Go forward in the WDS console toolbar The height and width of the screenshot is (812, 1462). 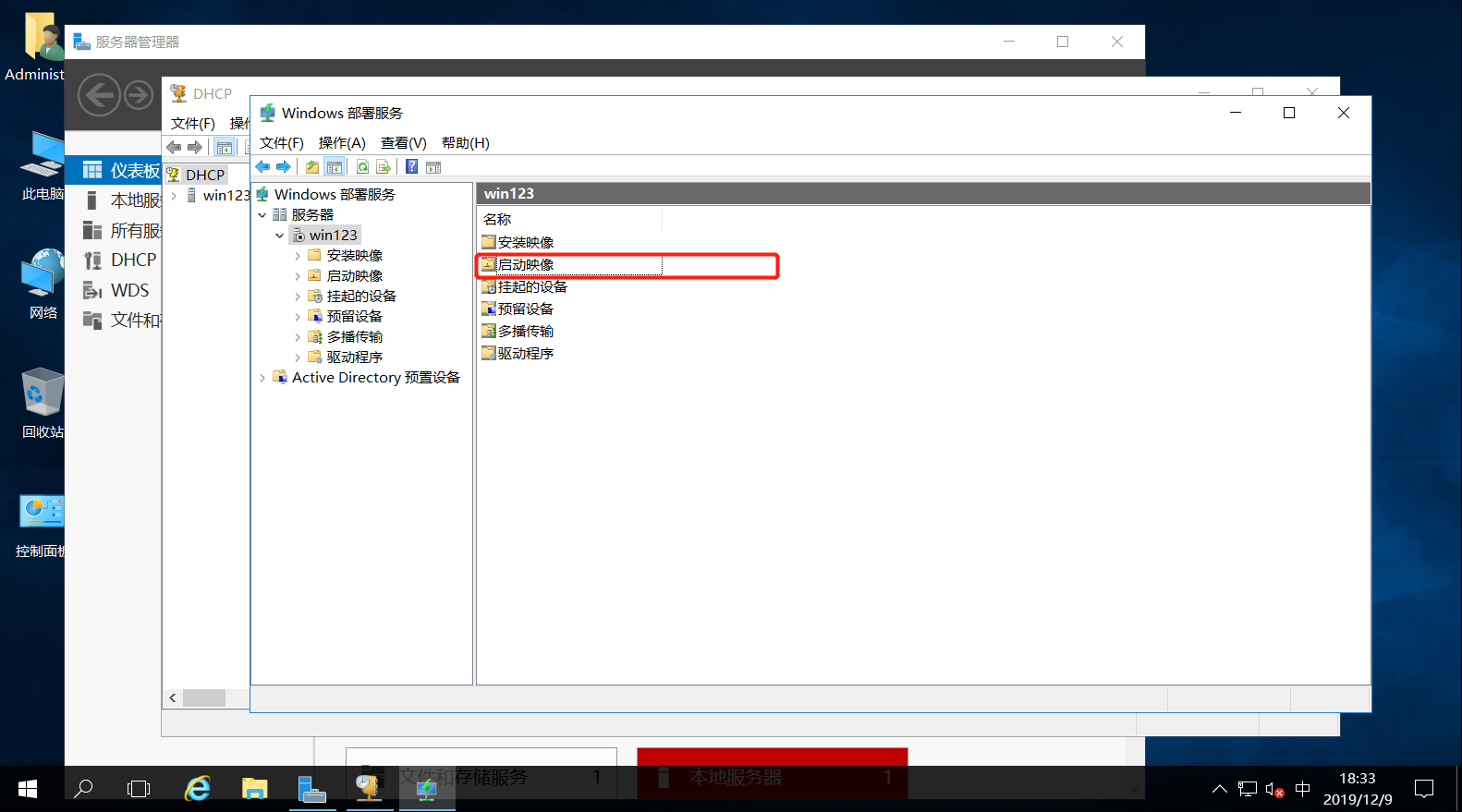[284, 167]
